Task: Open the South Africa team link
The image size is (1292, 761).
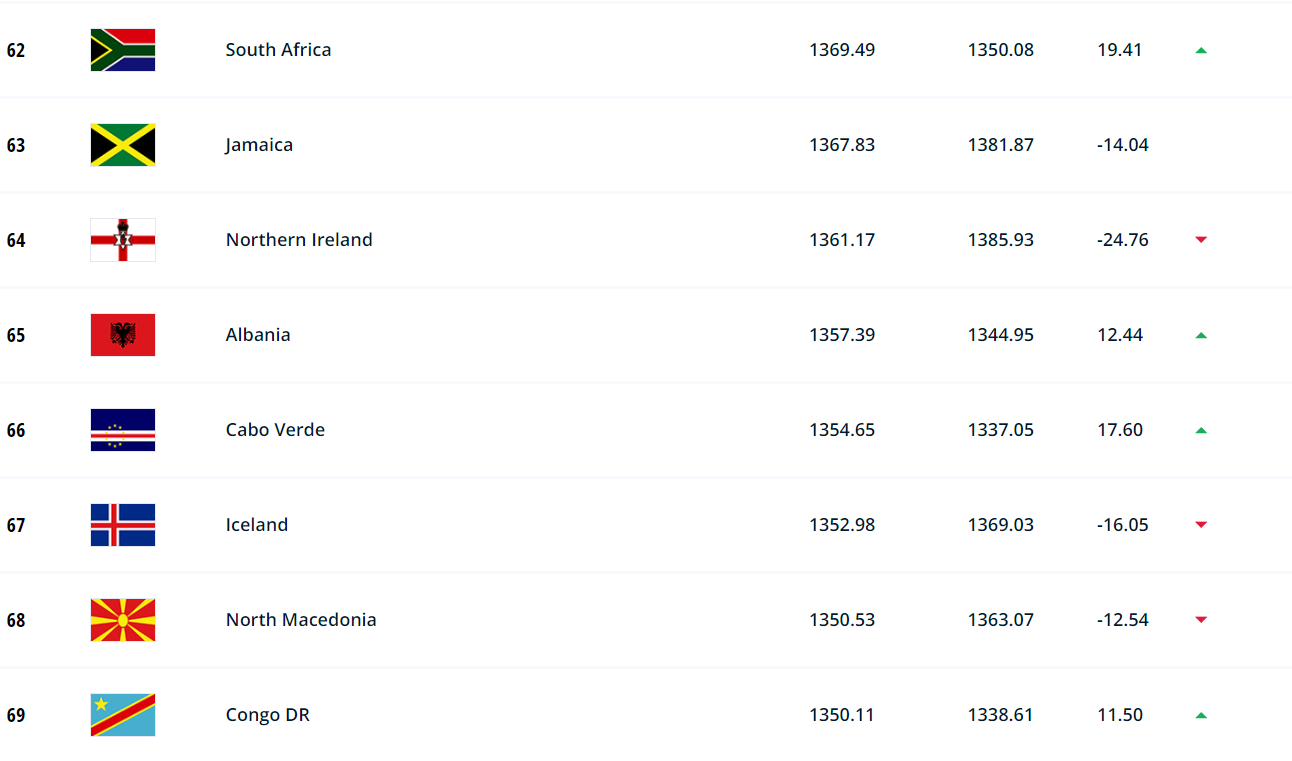Action: tap(278, 50)
